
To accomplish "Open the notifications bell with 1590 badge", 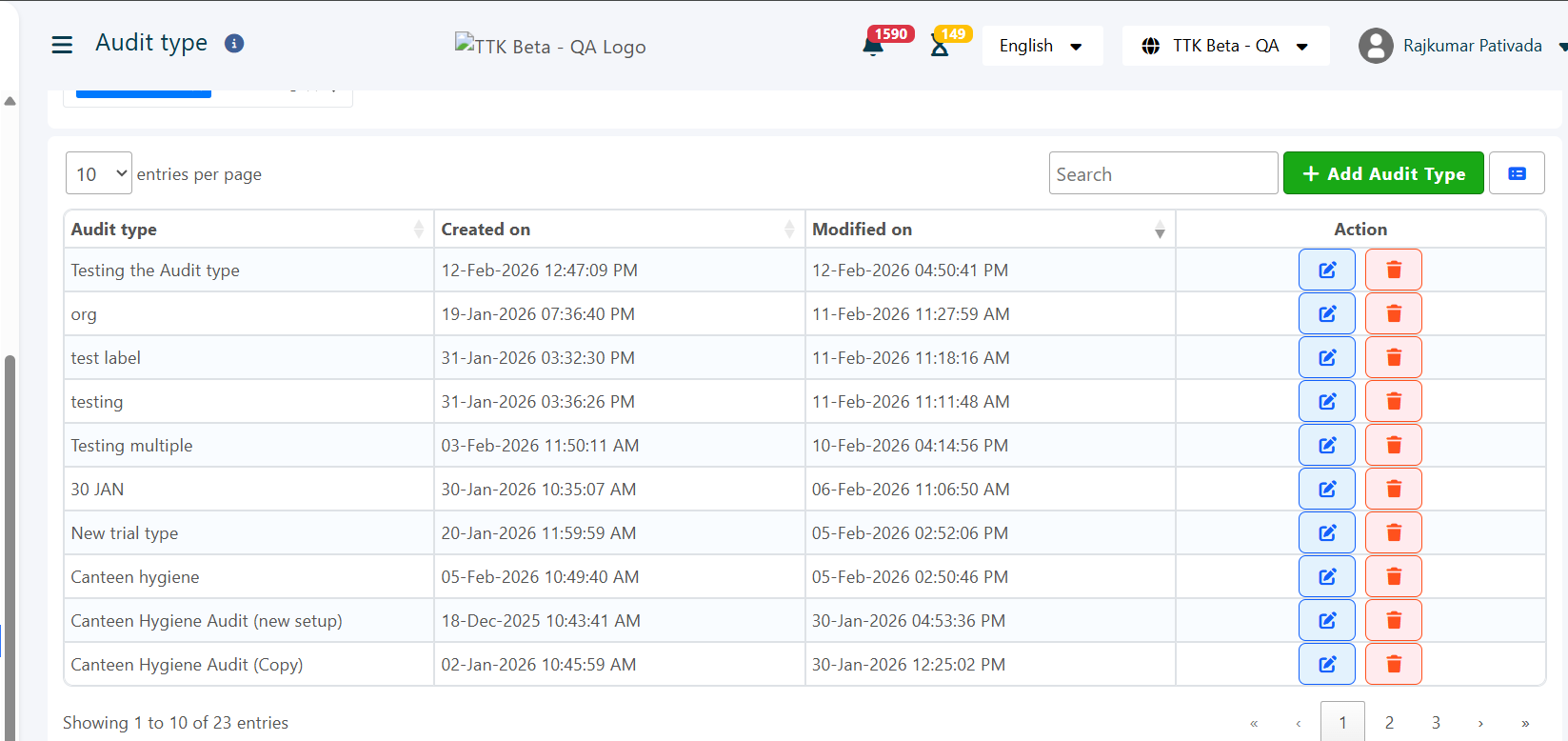I will (x=873, y=46).
